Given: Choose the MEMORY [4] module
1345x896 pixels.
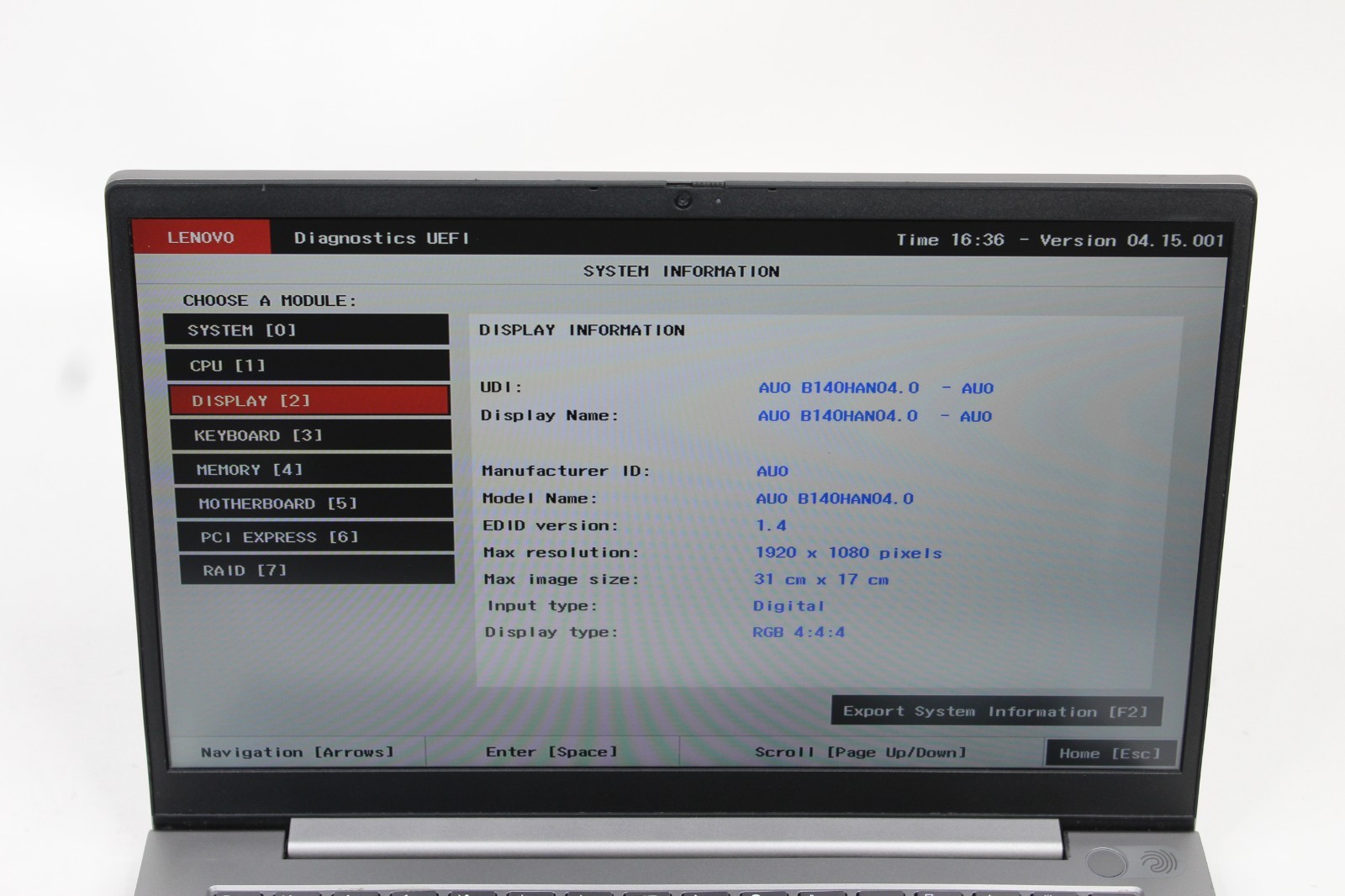Looking at the screenshot, I should coord(313,469).
